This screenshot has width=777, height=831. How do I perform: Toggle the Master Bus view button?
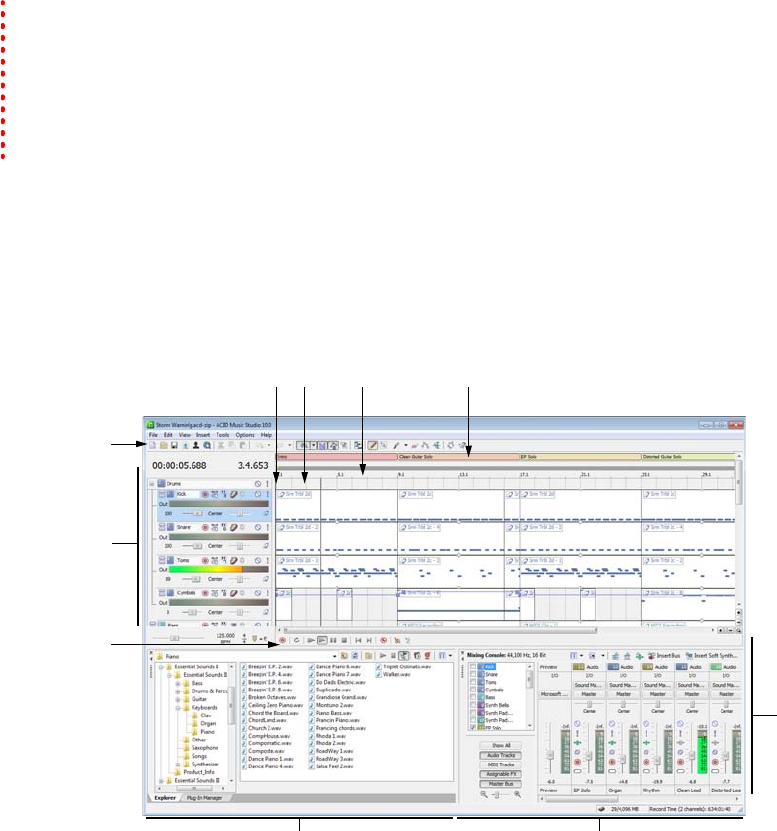tap(500, 784)
